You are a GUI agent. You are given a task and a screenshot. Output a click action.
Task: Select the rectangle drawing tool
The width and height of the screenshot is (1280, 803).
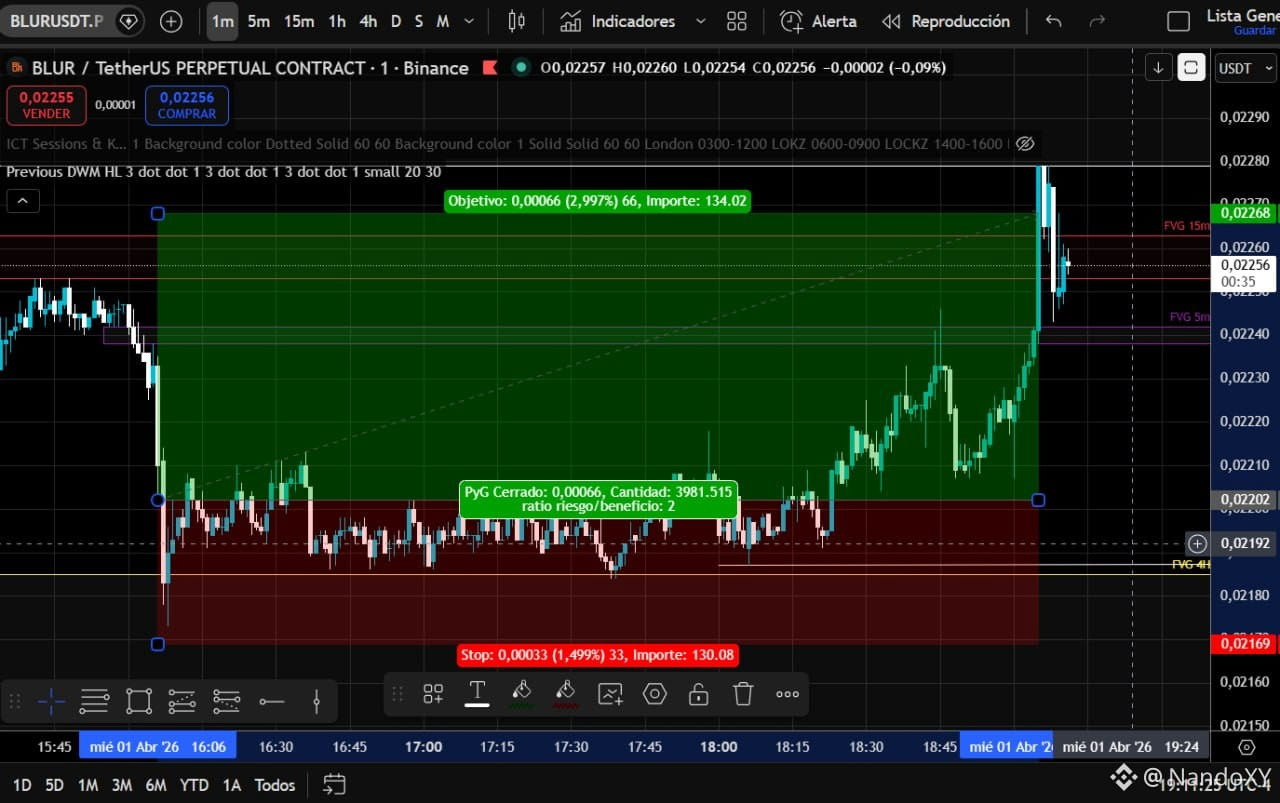click(x=139, y=702)
